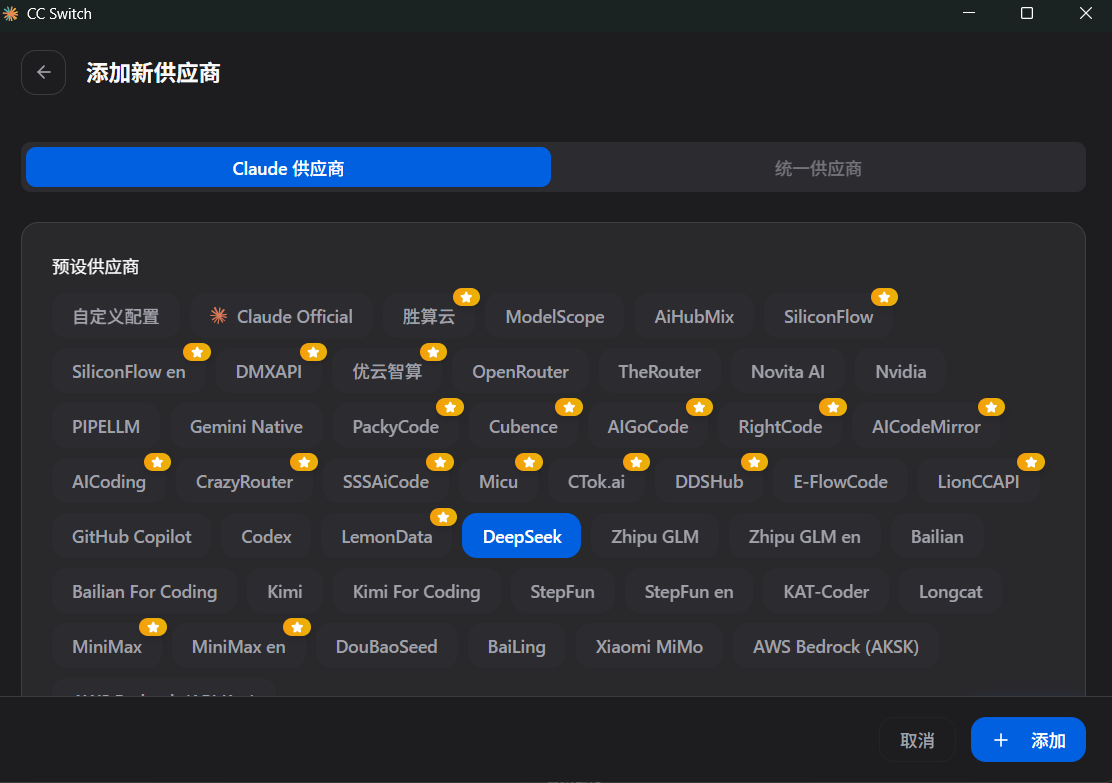Choose the Zhipu GLM en preset
This screenshot has height=783, width=1112.
point(804,536)
